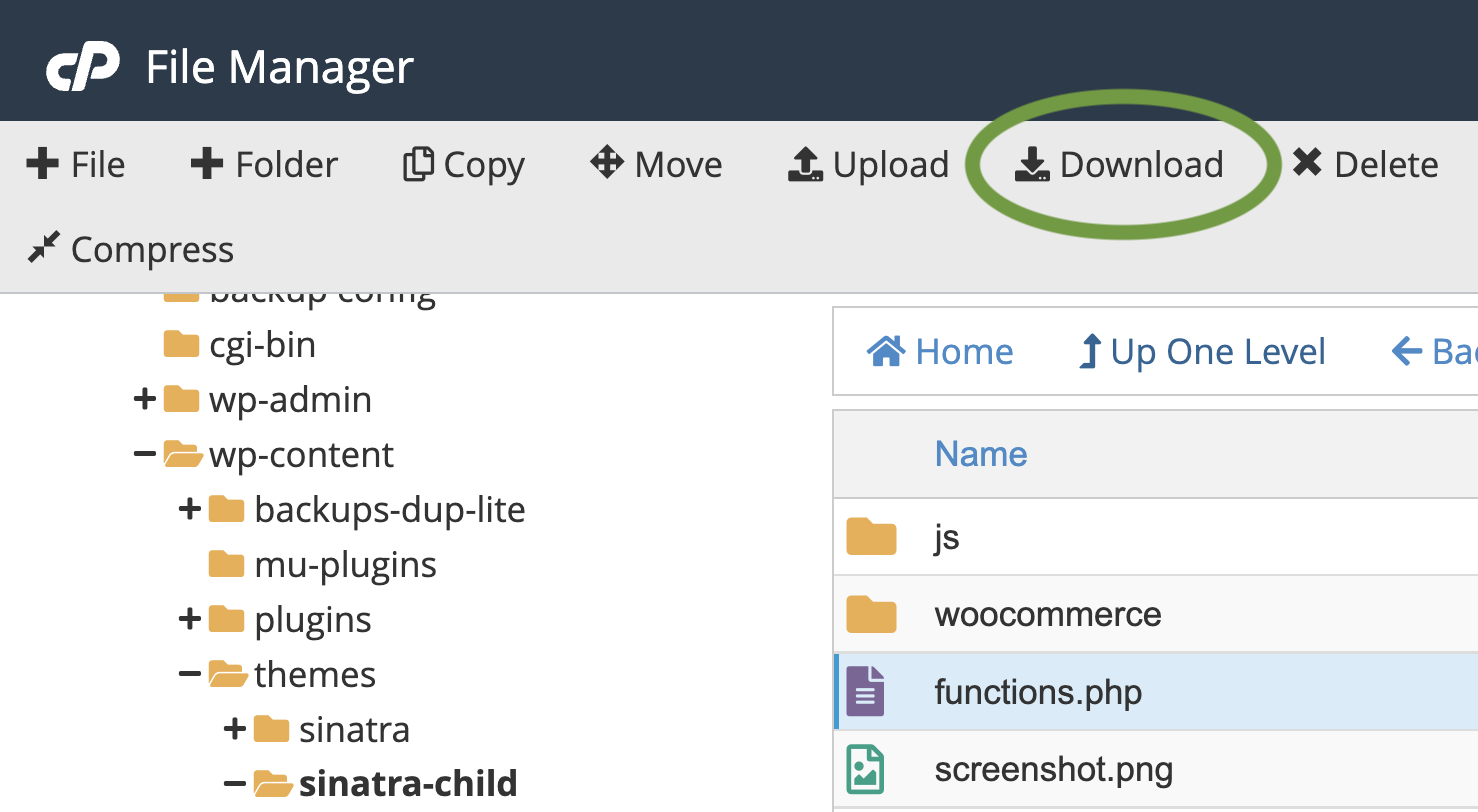Viewport: 1478px width, 812px height.
Task: Click the plugins folder icon in tree
Action: click(227, 619)
